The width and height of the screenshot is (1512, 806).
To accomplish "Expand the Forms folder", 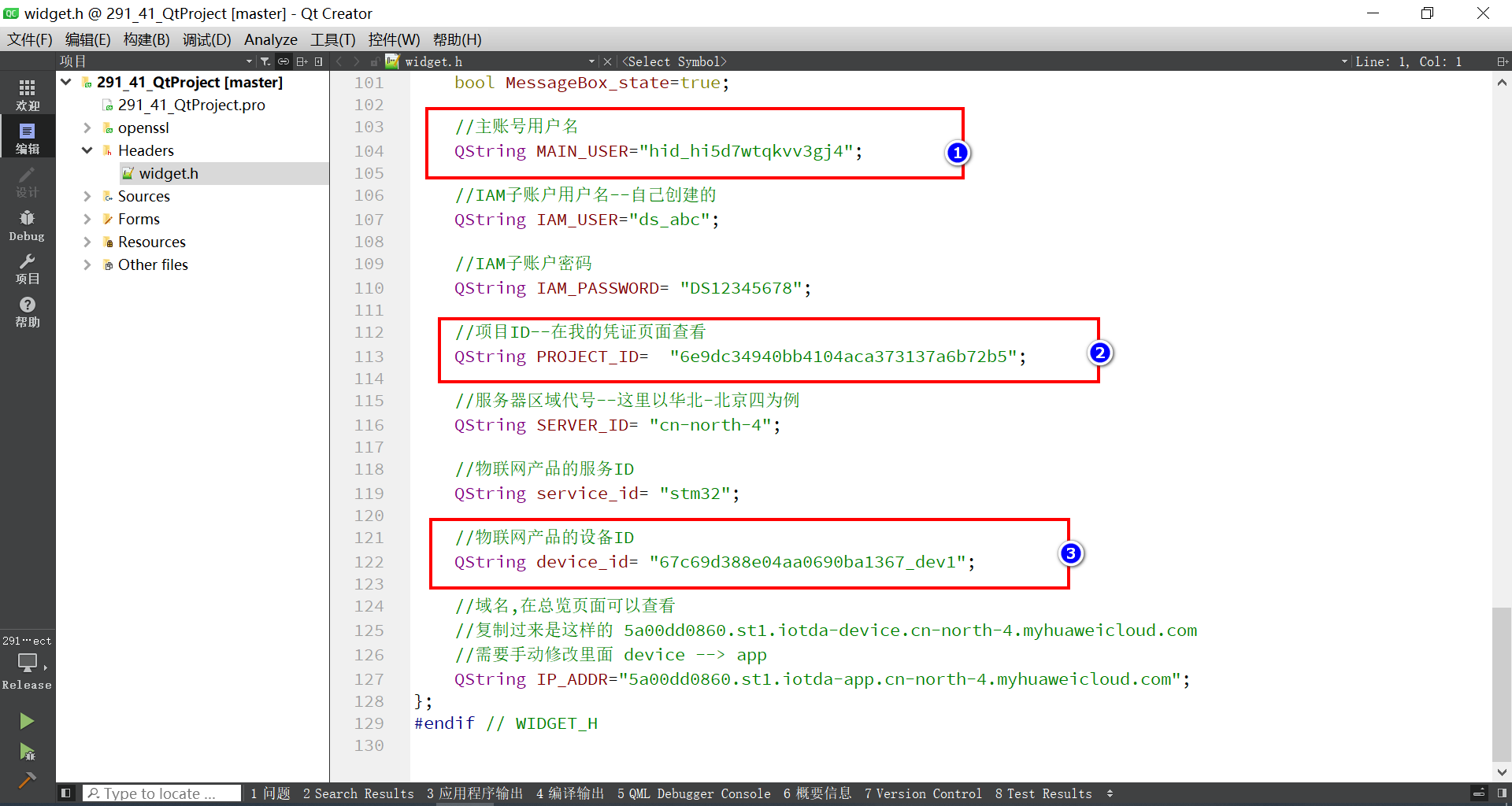I will pos(87,219).
